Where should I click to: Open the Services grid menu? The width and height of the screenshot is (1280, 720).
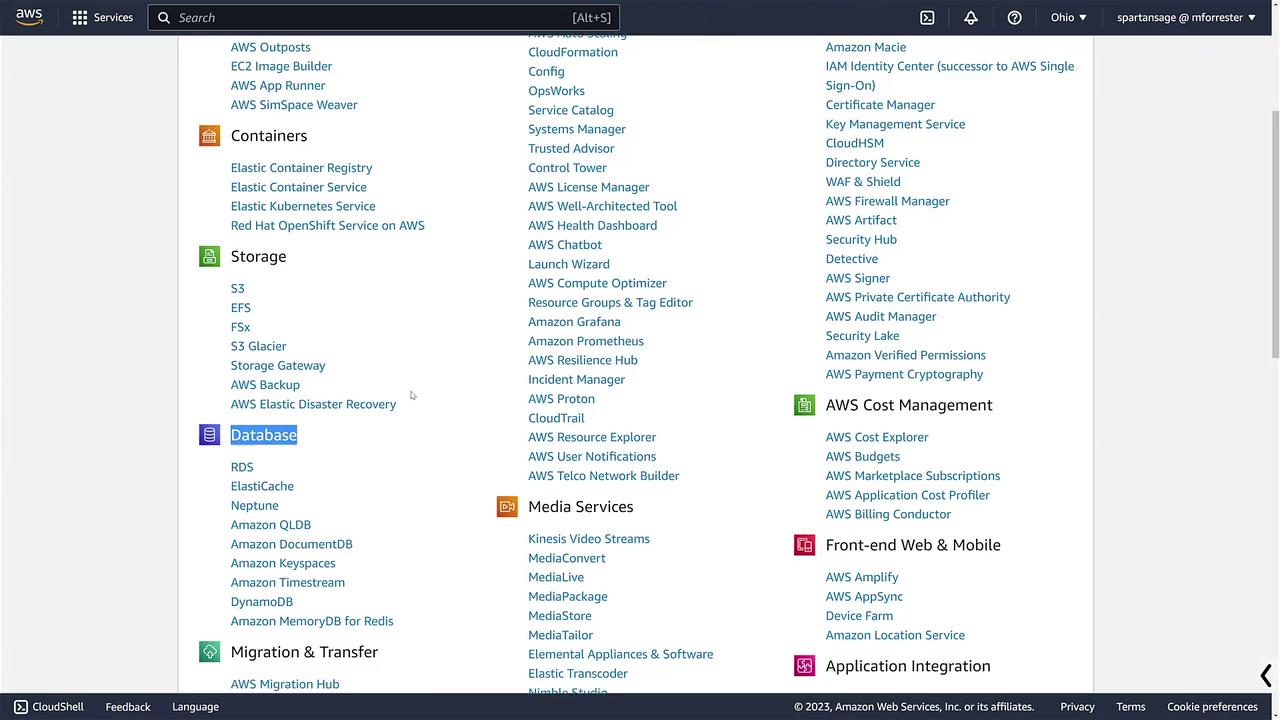point(102,17)
